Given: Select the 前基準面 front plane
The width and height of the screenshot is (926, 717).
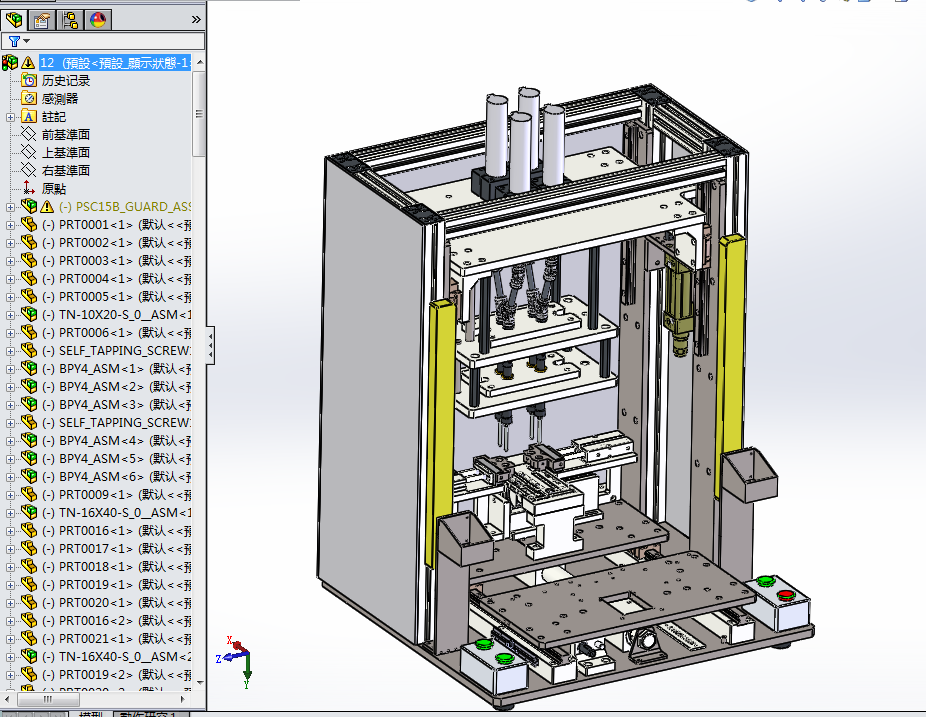Looking at the screenshot, I should [66, 134].
